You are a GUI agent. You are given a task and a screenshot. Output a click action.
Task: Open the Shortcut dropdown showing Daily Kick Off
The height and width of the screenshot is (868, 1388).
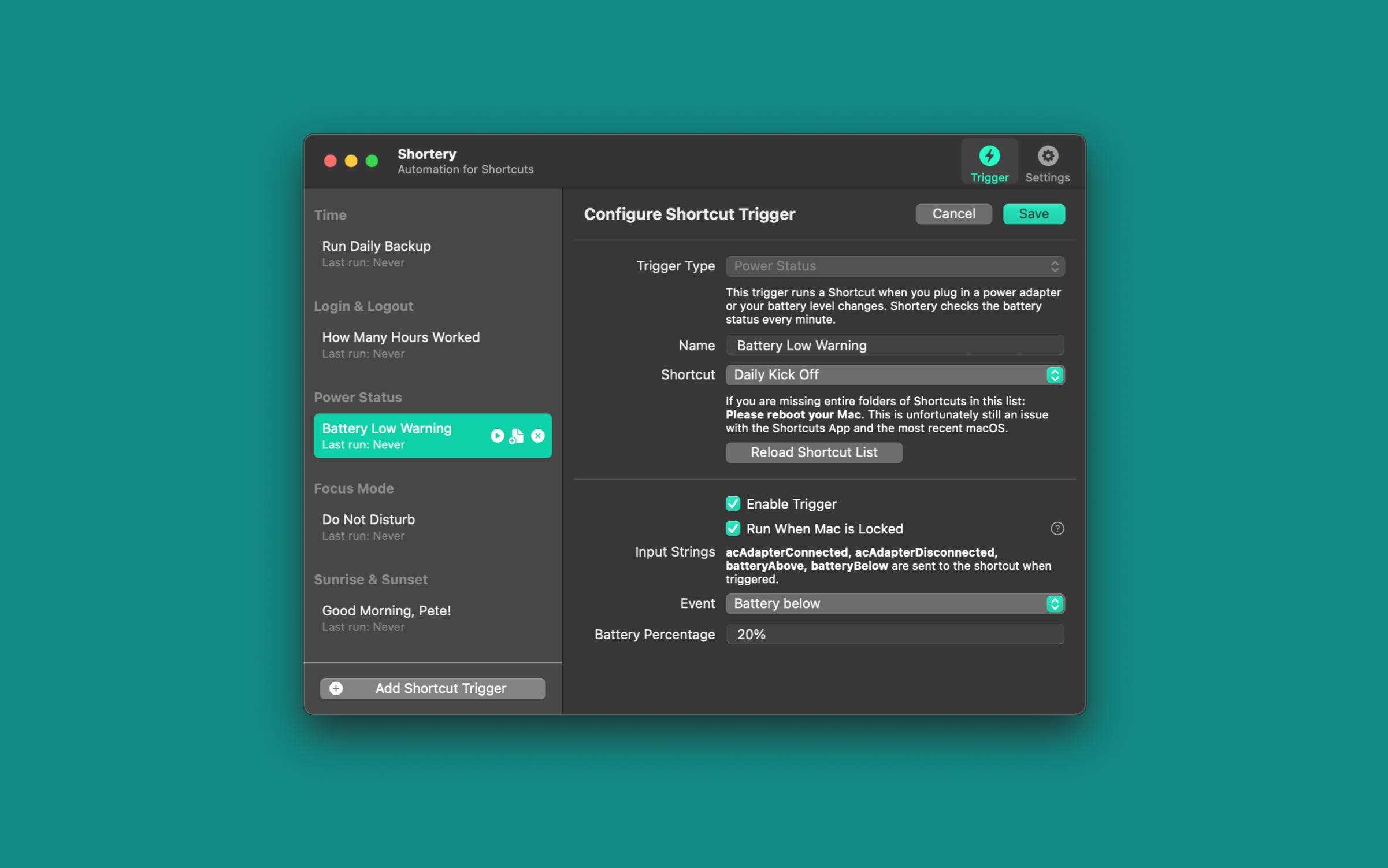coord(895,375)
